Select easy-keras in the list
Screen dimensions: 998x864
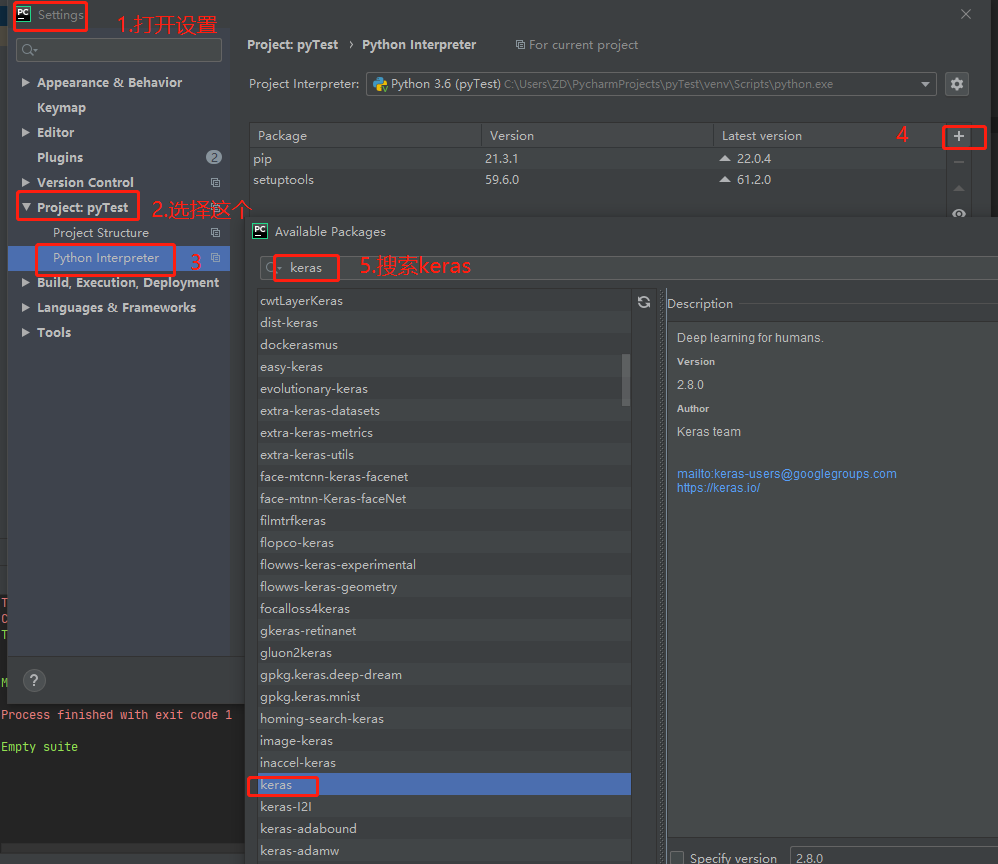click(444, 367)
